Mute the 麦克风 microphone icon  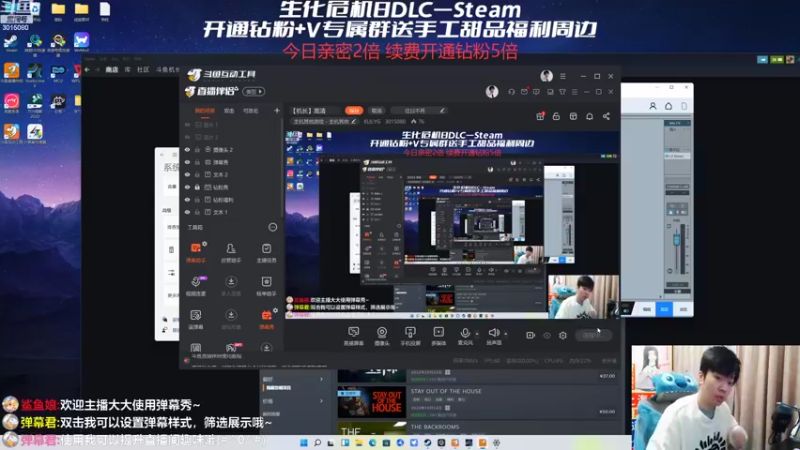[465, 335]
